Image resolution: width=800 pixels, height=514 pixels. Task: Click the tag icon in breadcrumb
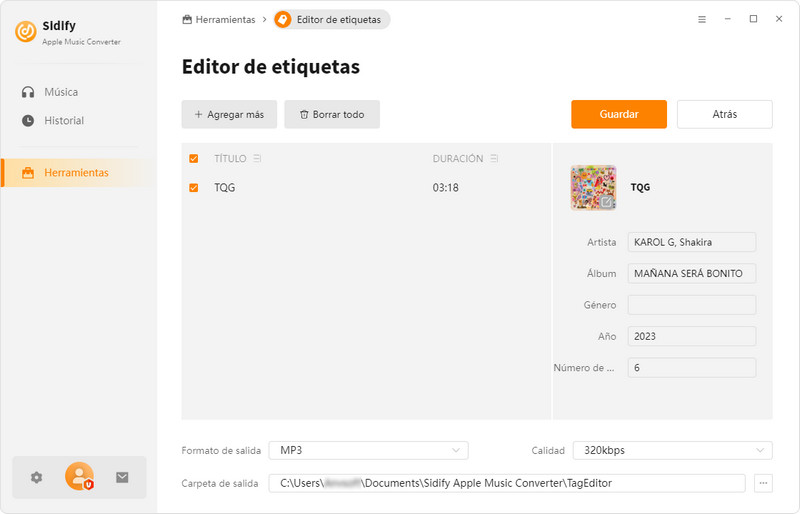[x=283, y=19]
